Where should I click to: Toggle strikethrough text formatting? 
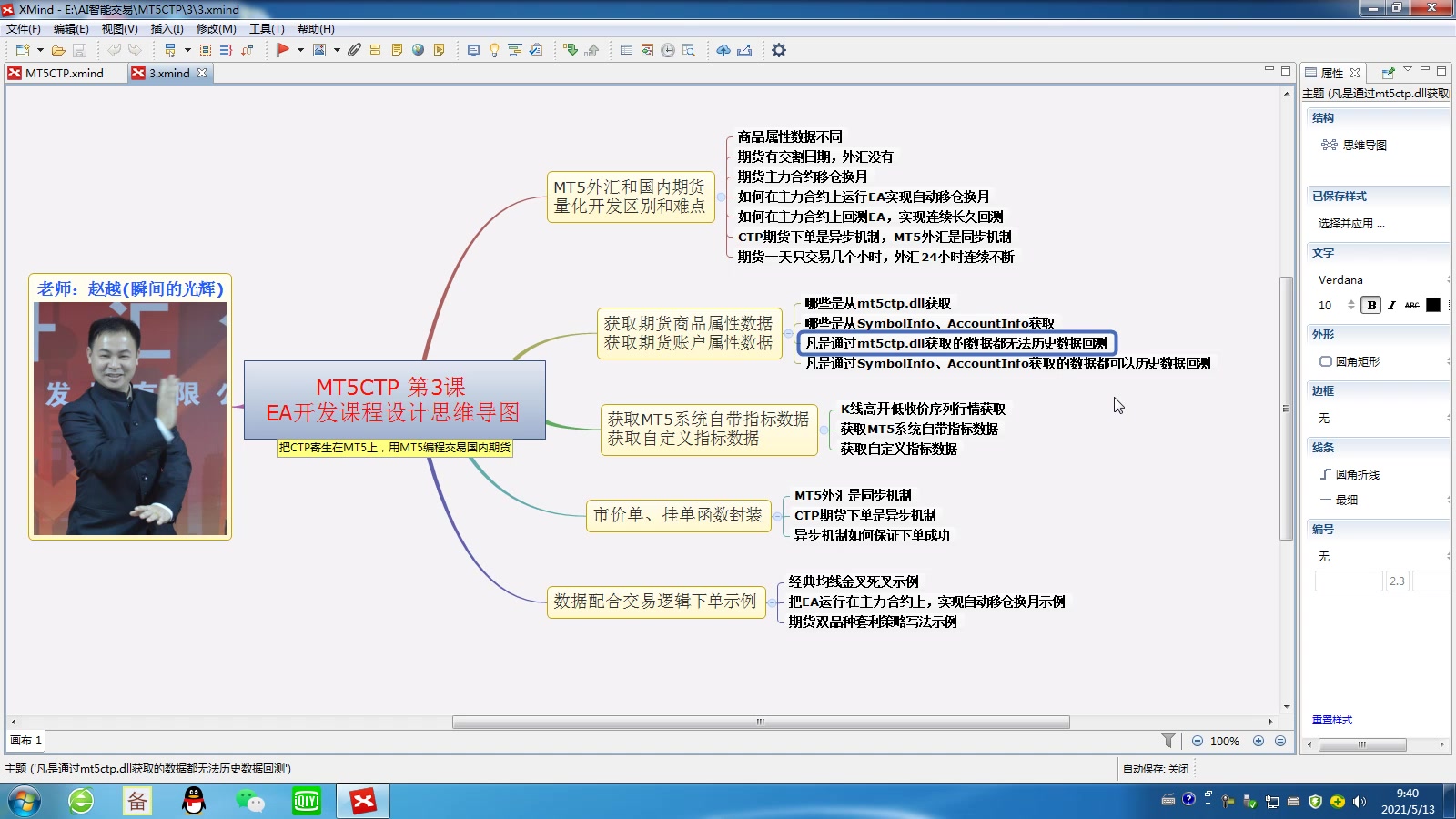coord(1411,305)
